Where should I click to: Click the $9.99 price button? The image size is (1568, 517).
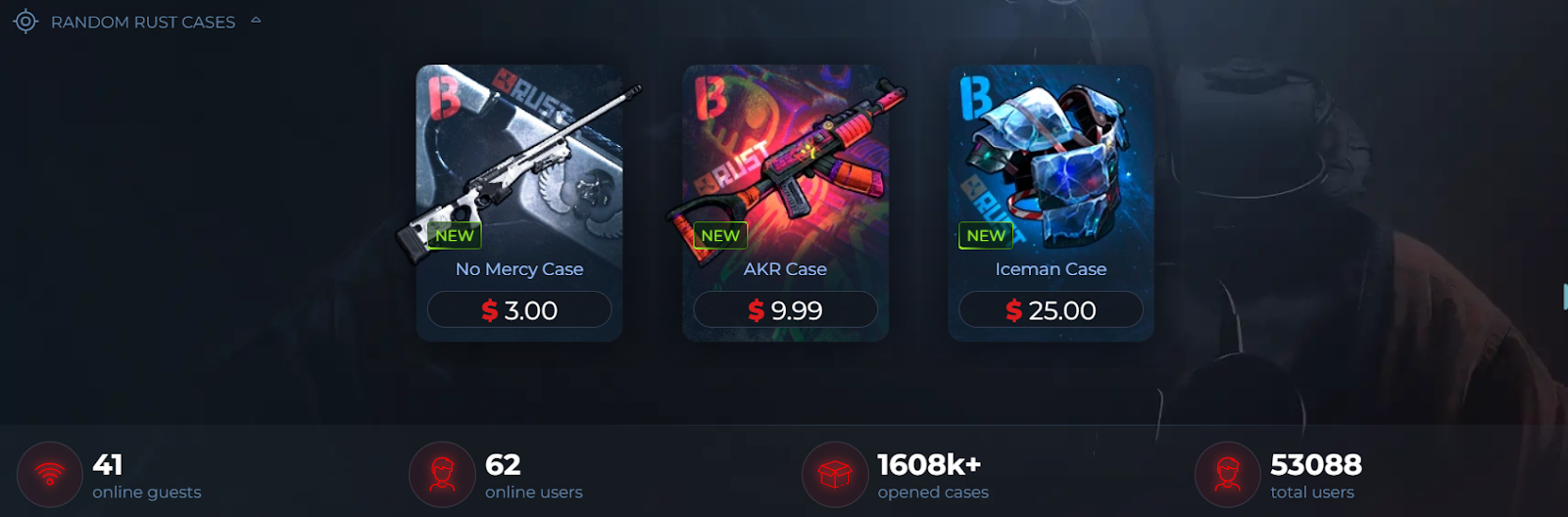[785, 309]
